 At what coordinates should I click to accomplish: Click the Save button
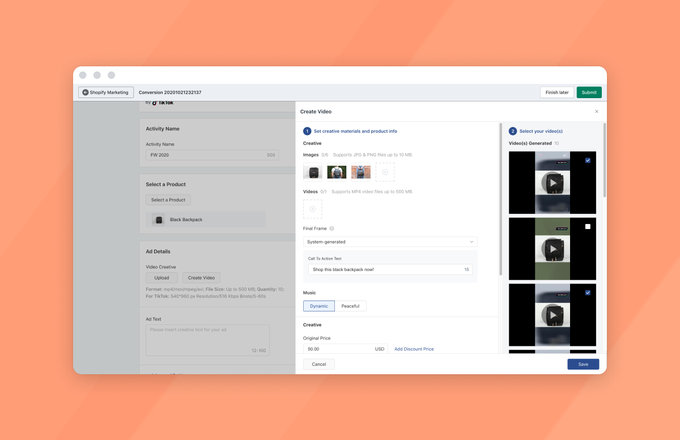pyautogui.click(x=583, y=364)
